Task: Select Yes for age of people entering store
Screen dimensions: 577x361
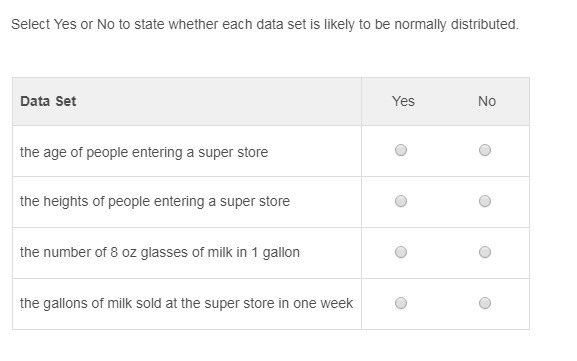Action: pos(401,150)
